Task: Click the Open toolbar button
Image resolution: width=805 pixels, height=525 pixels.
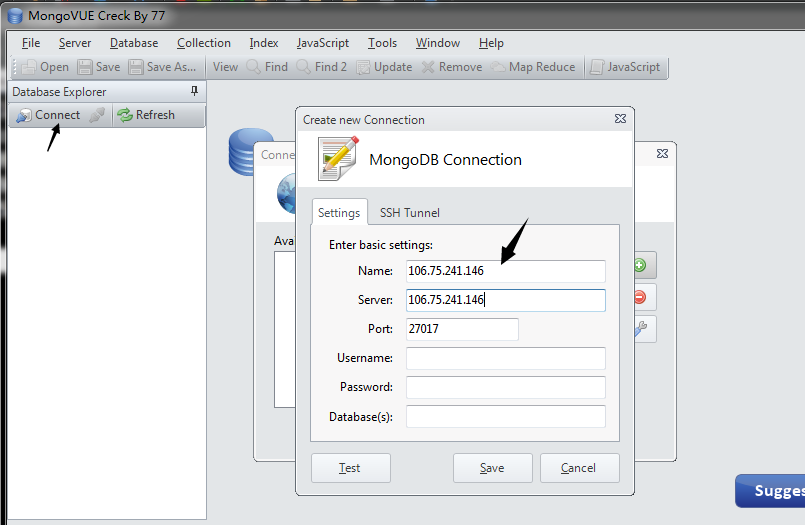Action: [45, 67]
